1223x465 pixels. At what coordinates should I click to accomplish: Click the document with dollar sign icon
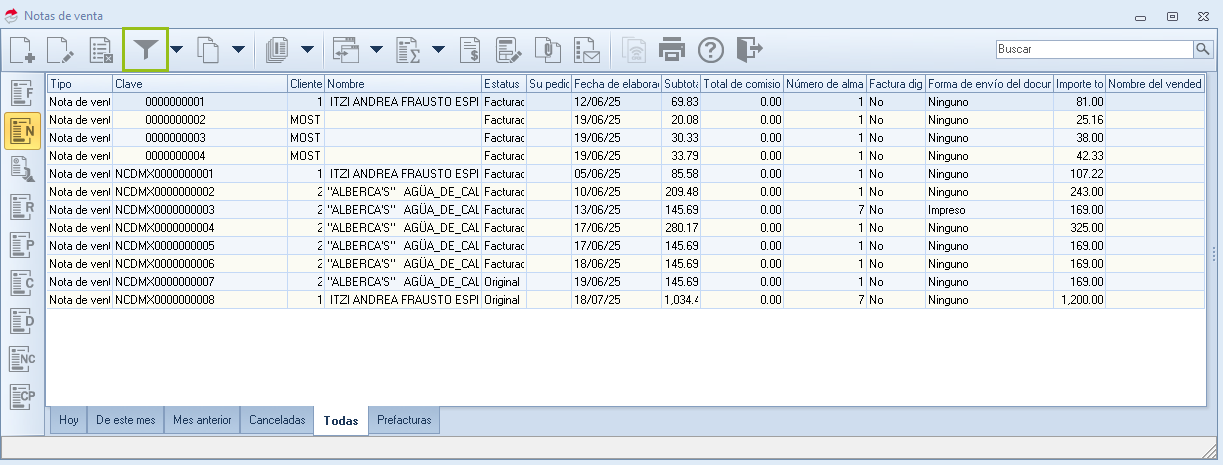(471, 49)
